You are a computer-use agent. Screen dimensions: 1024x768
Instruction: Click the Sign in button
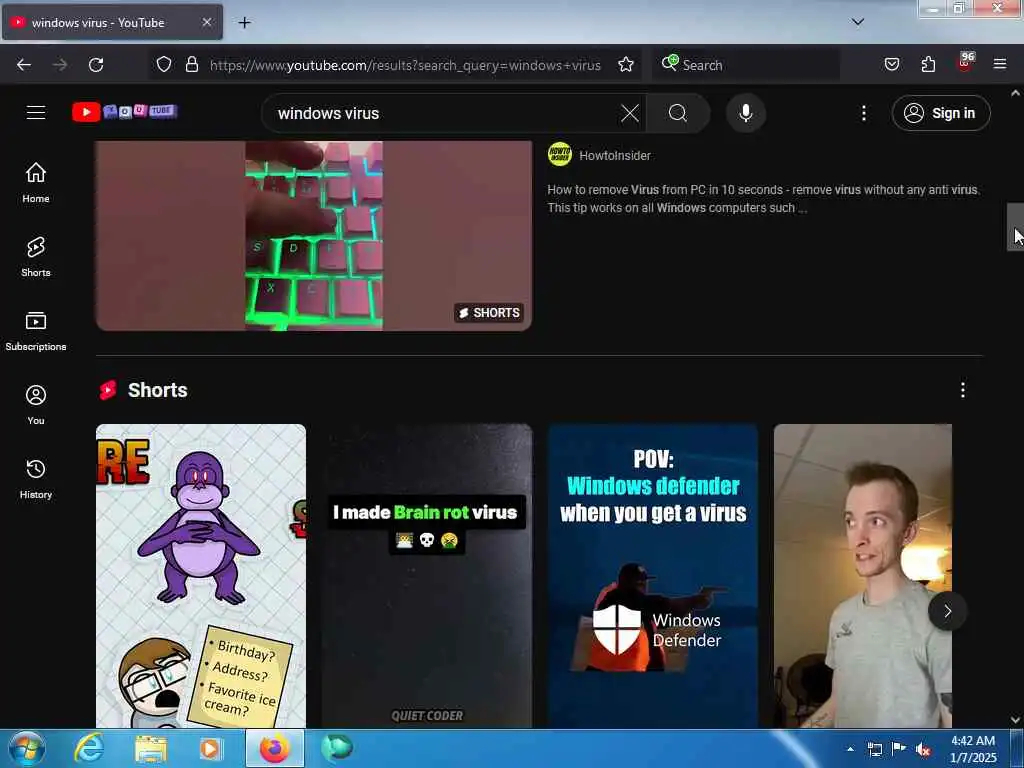tap(941, 113)
